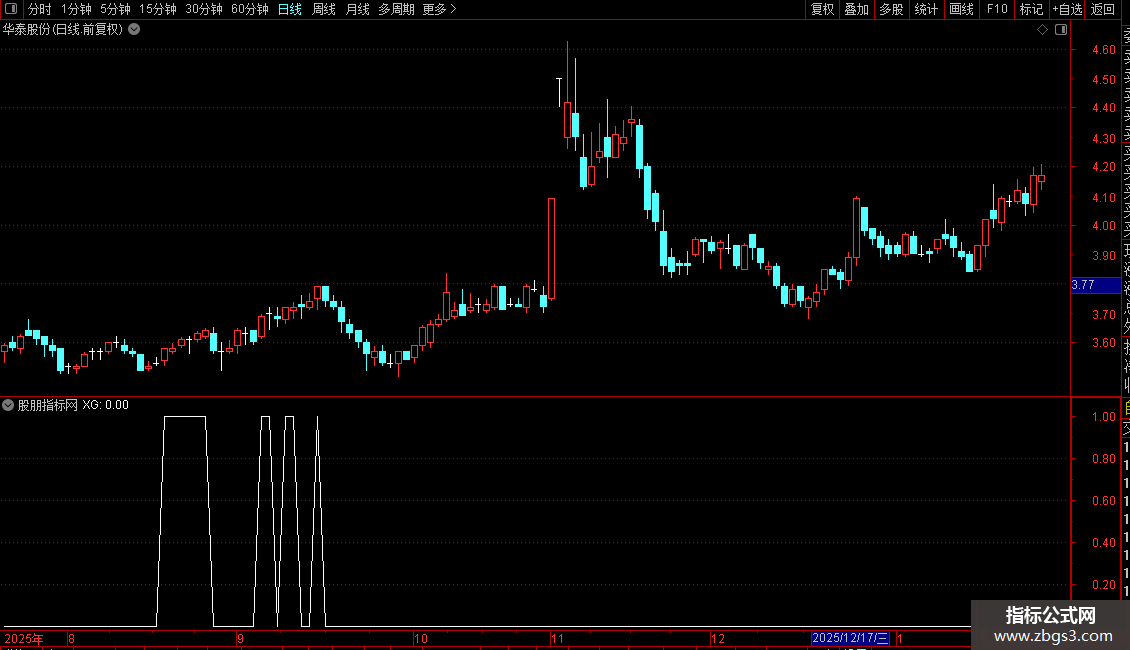This screenshot has height=650, width=1130.
Task: Switch to the 周线 weekly tab
Action: [324, 9]
